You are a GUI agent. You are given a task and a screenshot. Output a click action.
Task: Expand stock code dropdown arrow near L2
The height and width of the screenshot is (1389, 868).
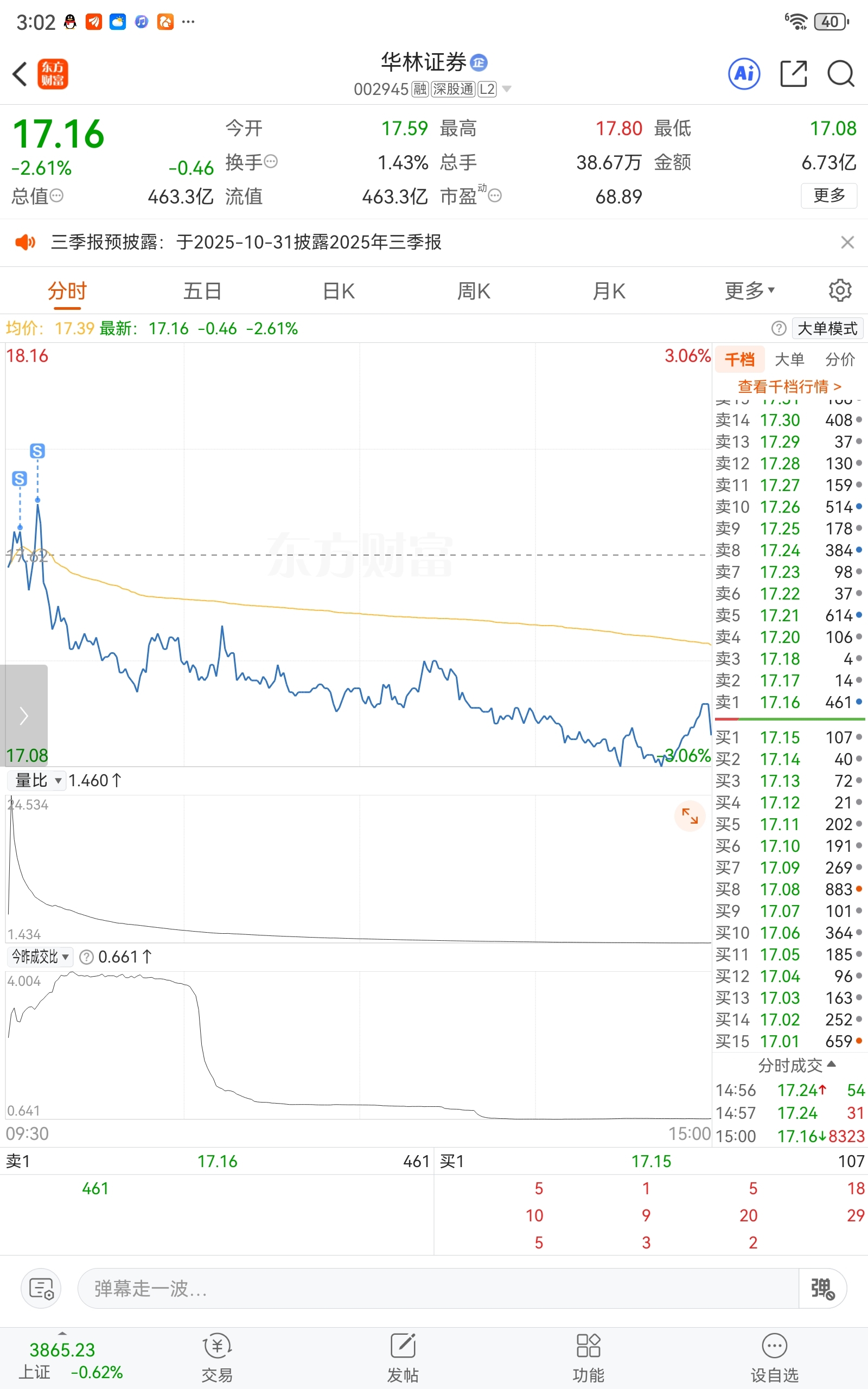(x=506, y=89)
